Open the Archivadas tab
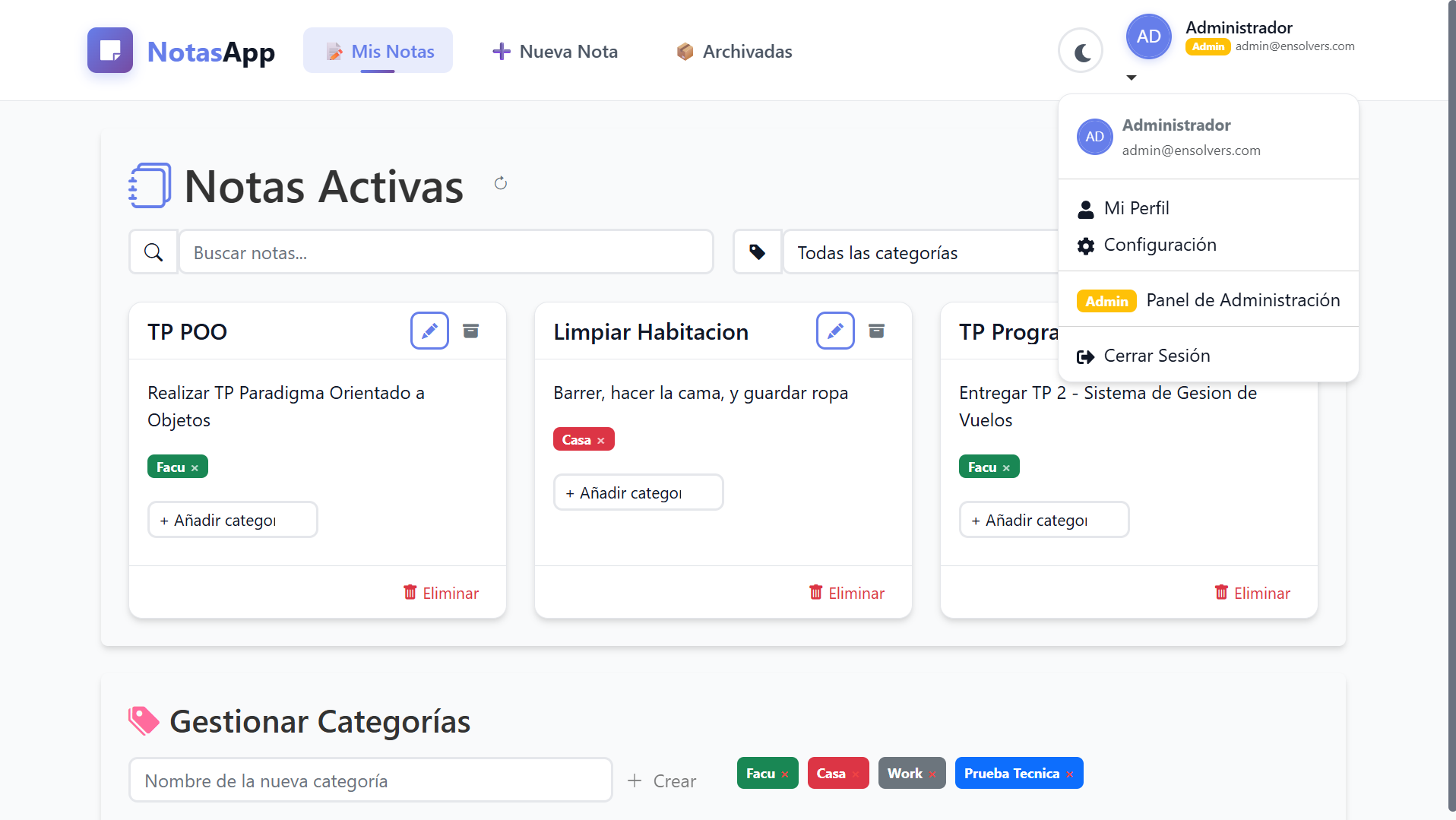Viewport: 1456px width, 820px height. [734, 52]
